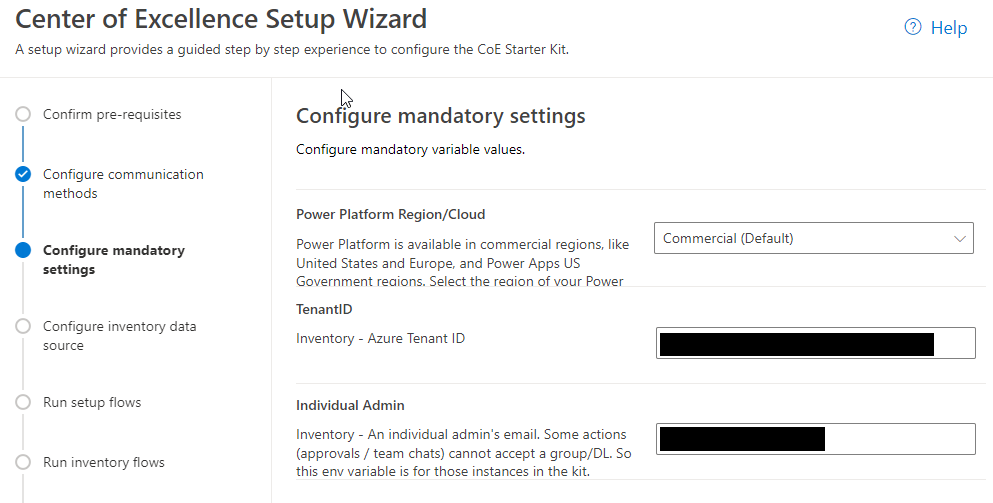Click the inventory data source step circle
This screenshot has height=503, width=993.
pos(23,326)
